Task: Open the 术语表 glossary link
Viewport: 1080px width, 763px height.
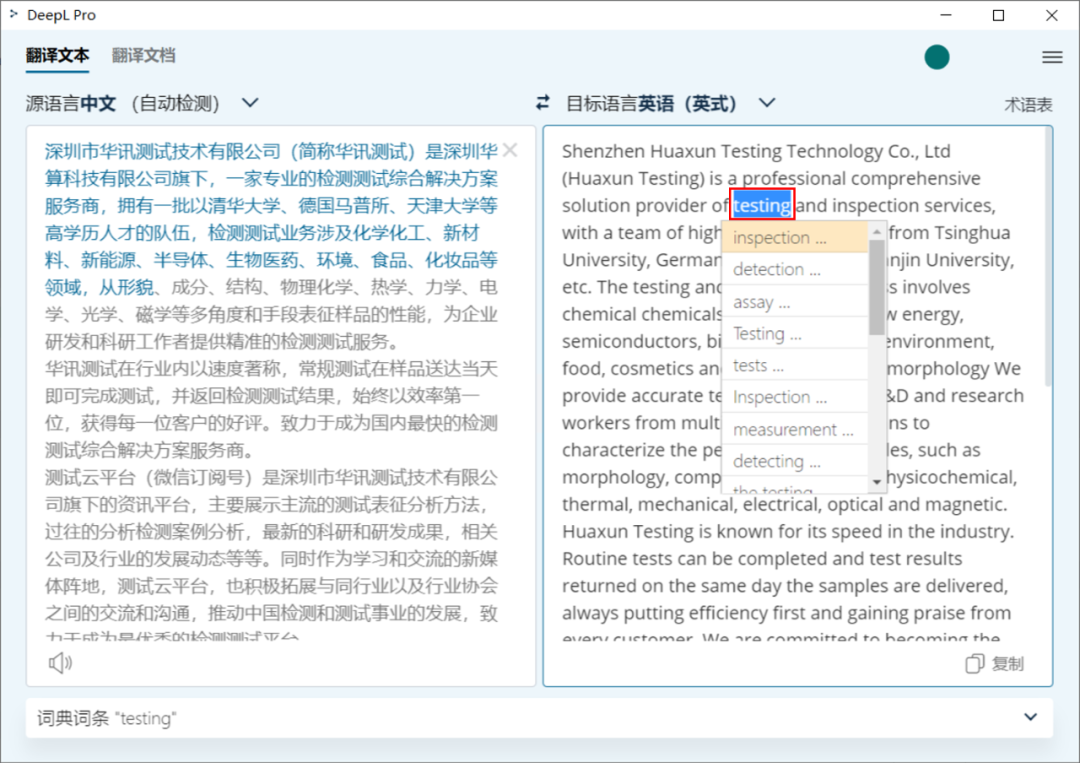Action: coord(1028,105)
